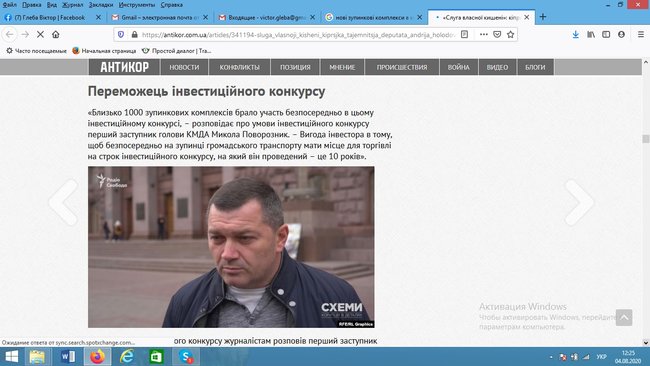The image size is (650, 366).
Task: Click the tracking protection shield icon
Action: [121, 34]
